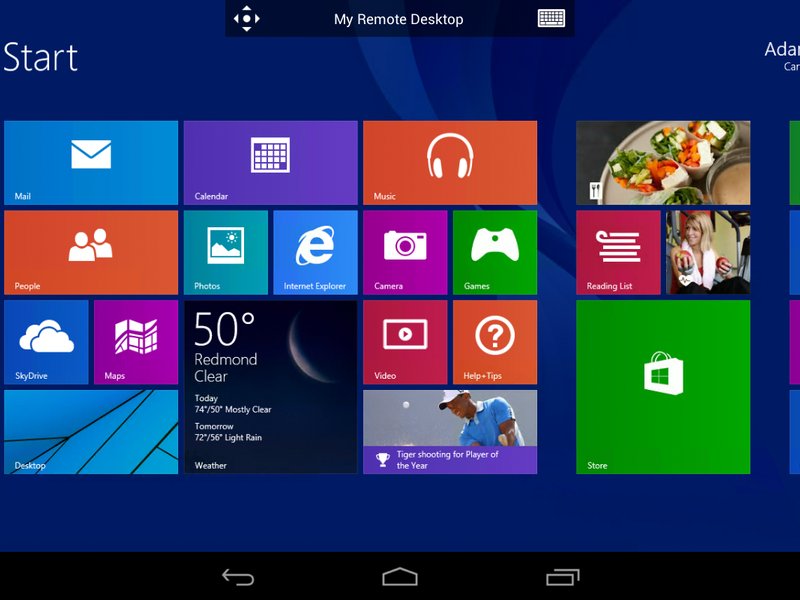Open the Reading List tile
Image resolution: width=800 pixels, height=600 pixels.
[x=618, y=253]
